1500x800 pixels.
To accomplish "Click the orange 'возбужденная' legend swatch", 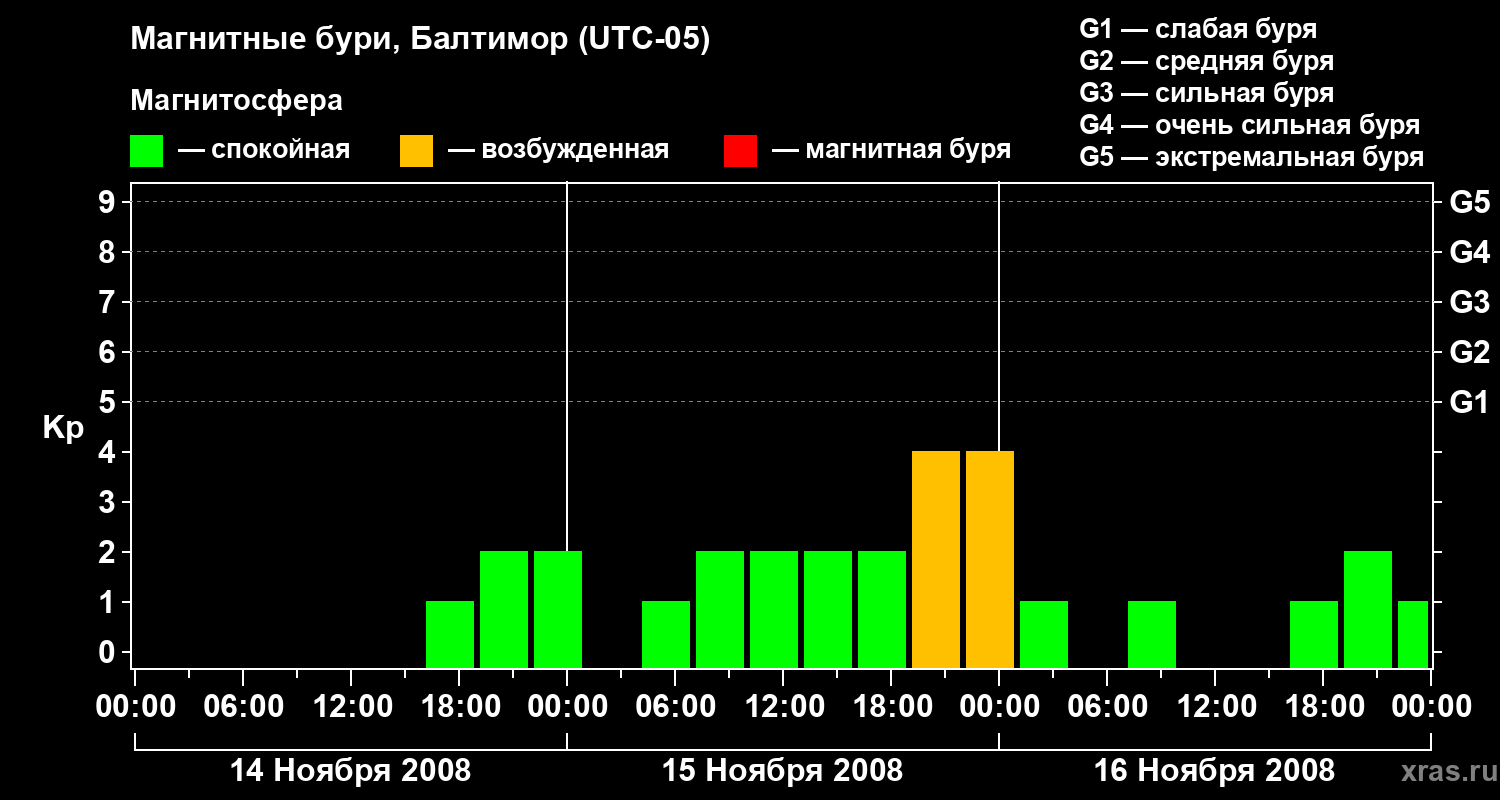I will [416, 151].
